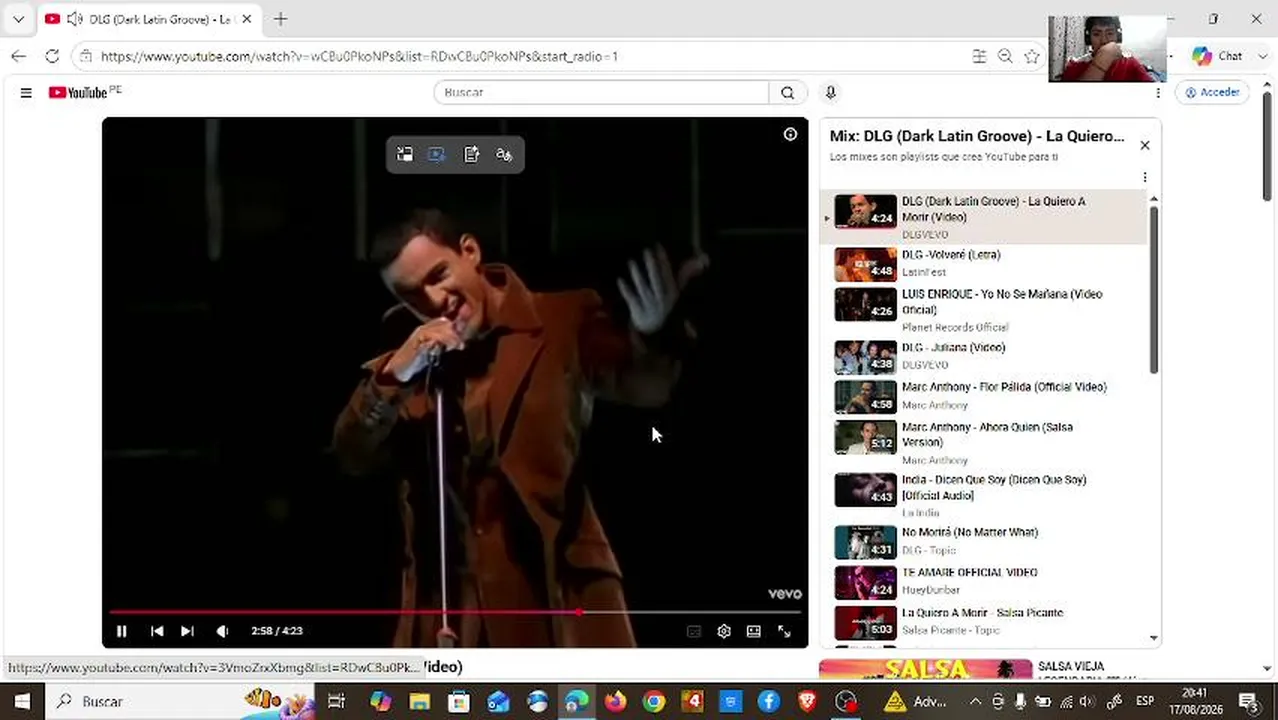The width and height of the screenshot is (1278, 720).
Task: Open File Explorer from the taskbar
Action: 419,701
